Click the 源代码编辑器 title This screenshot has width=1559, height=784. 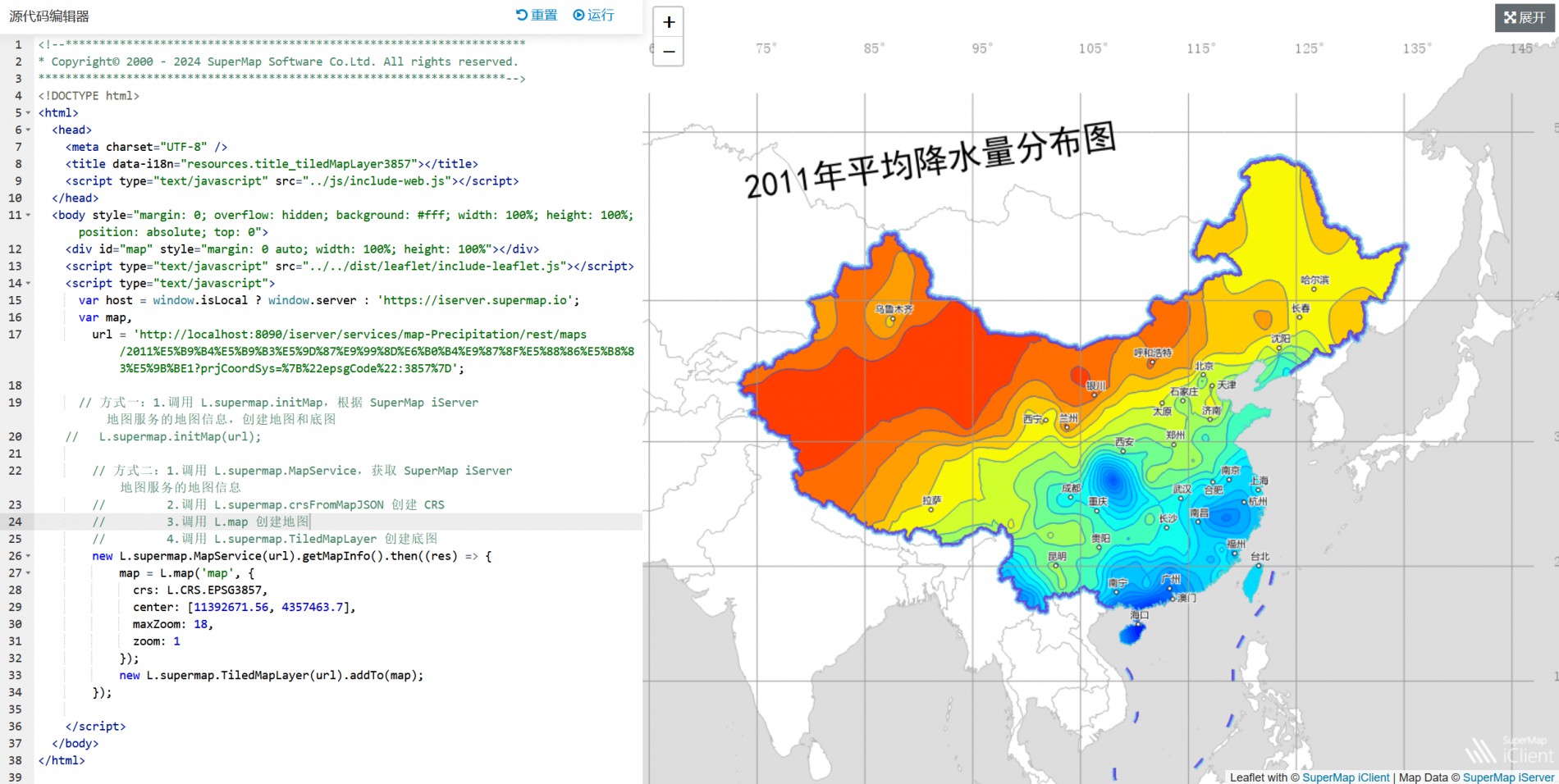click(x=49, y=16)
